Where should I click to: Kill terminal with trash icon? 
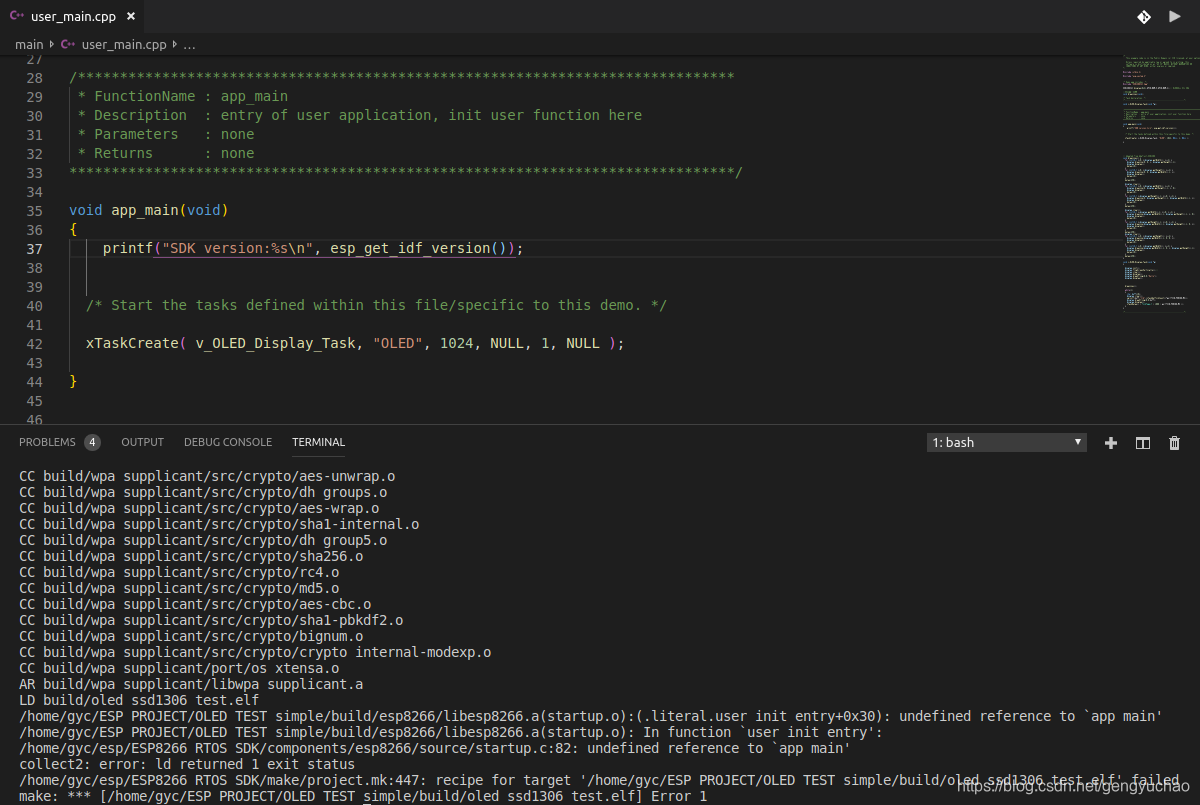coord(1175,443)
